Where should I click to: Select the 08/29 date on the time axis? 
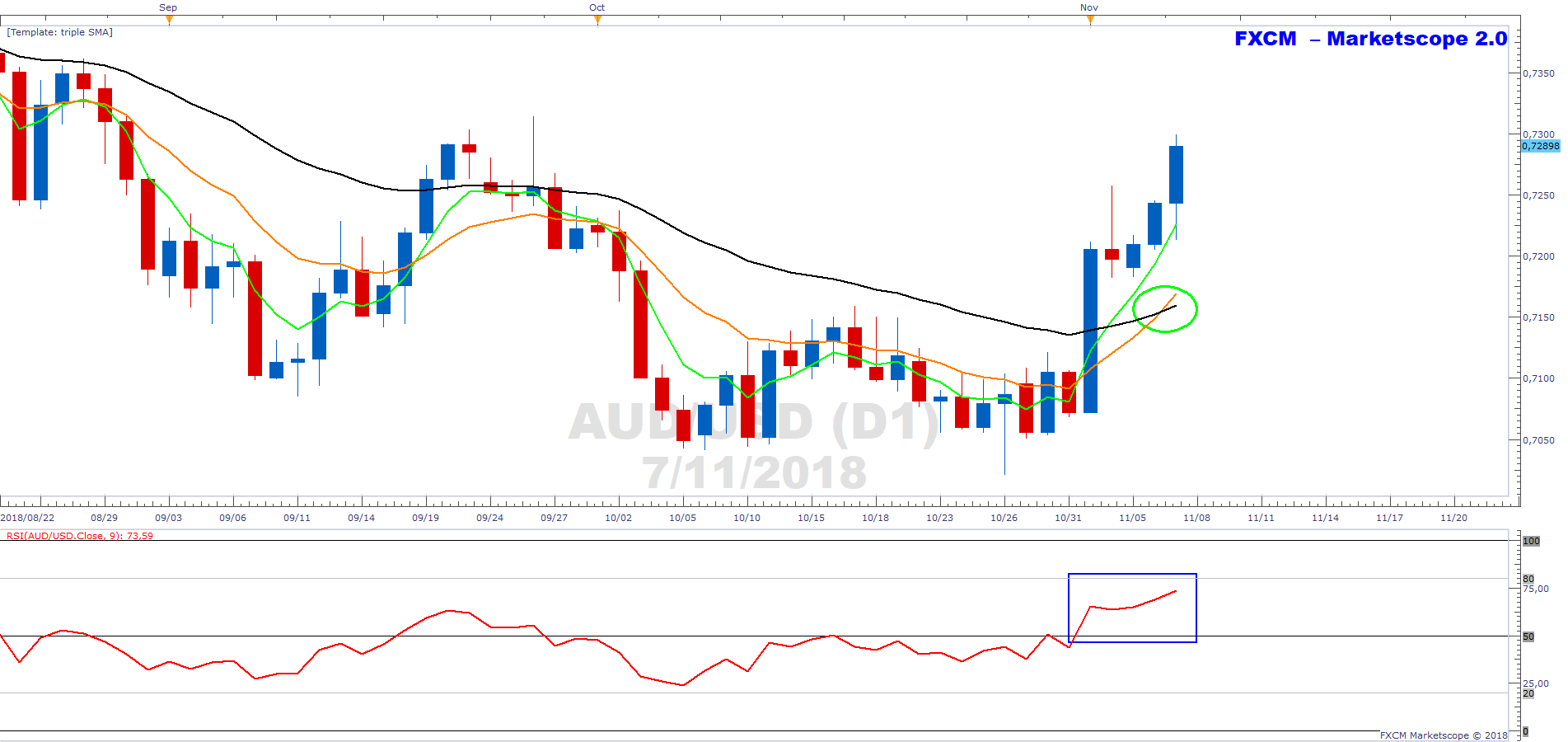click(105, 518)
